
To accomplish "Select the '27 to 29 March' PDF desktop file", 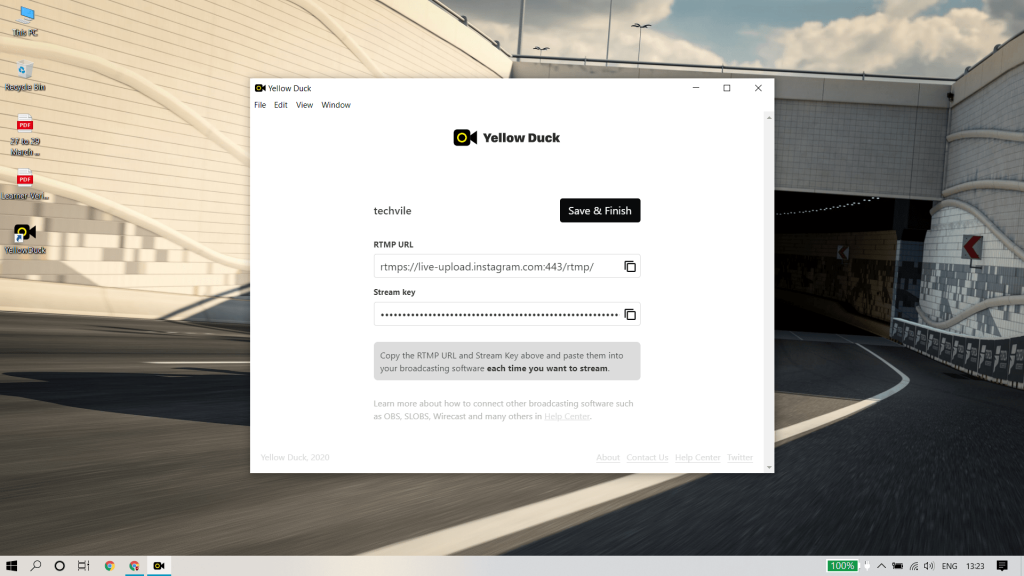I will click(25, 135).
